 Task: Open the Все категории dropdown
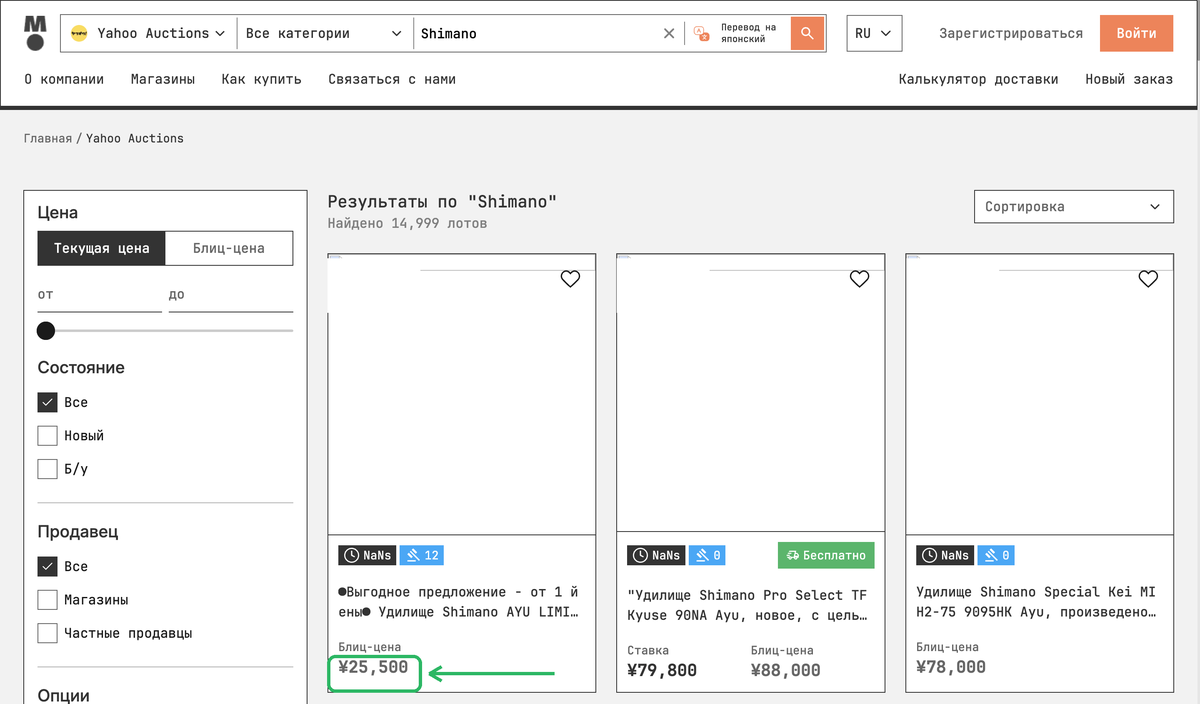click(325, 33)
